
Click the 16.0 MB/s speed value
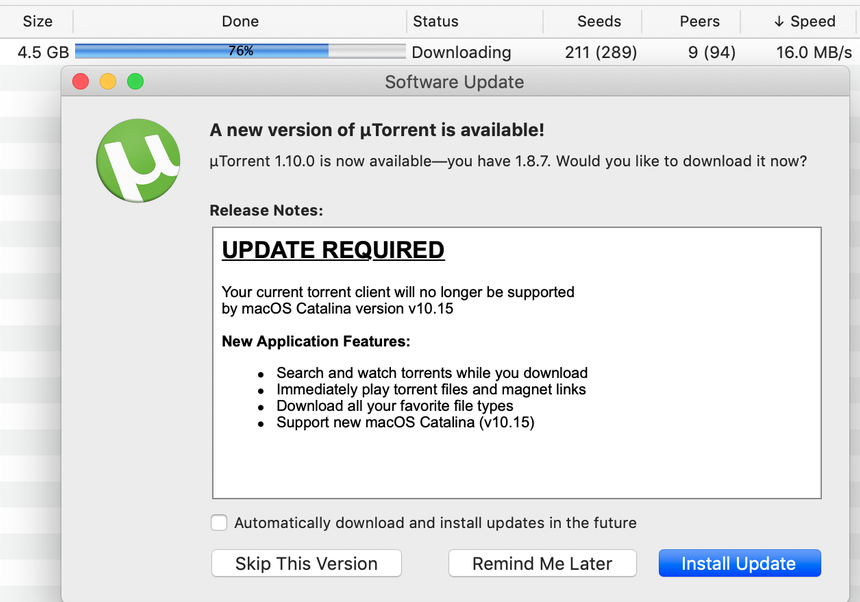pos(814,52)
